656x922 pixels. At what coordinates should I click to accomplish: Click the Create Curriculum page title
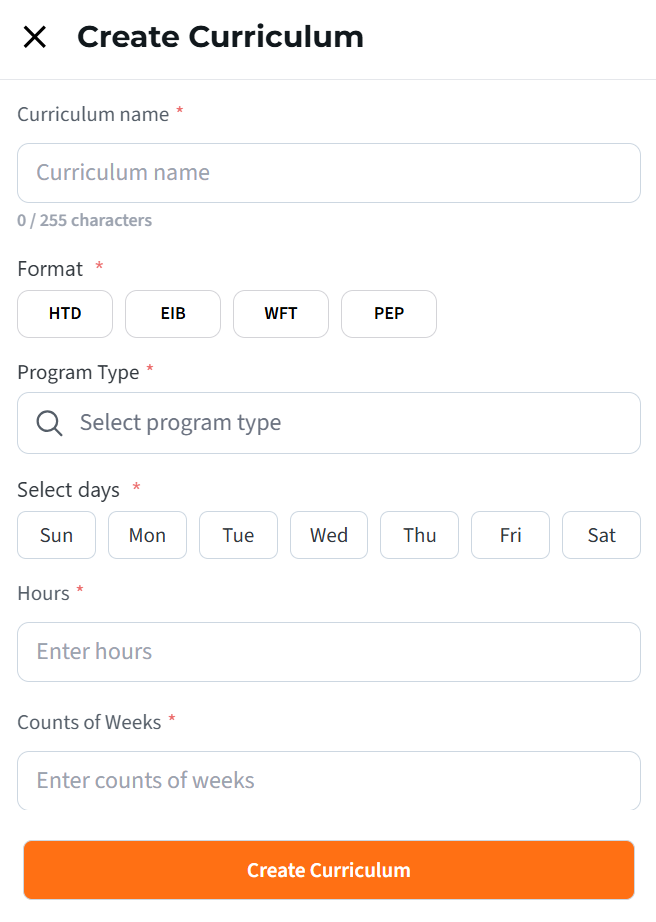[x=220, y=37]
